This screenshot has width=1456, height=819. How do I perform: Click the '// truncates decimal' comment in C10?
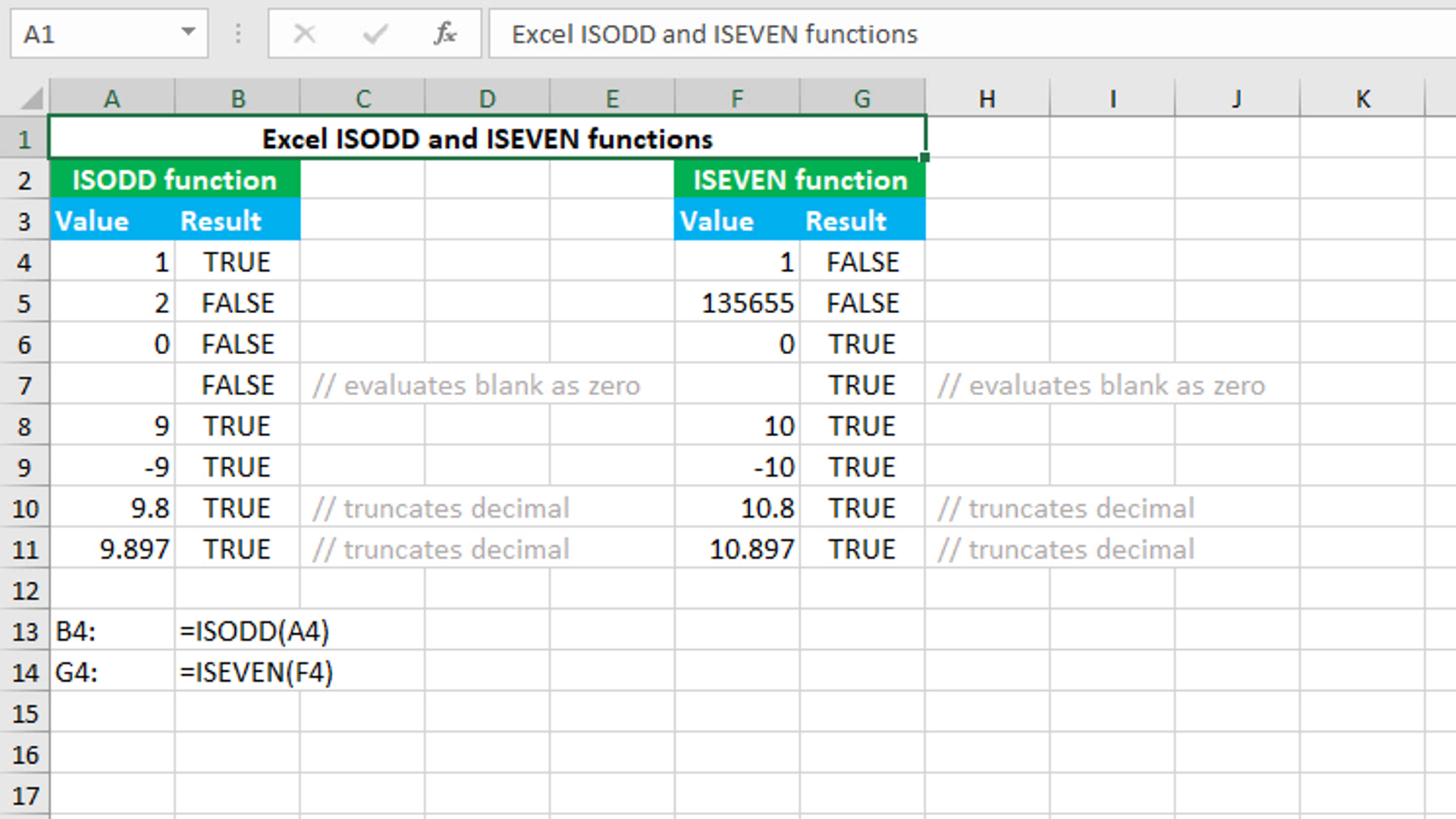click(441, 509)
